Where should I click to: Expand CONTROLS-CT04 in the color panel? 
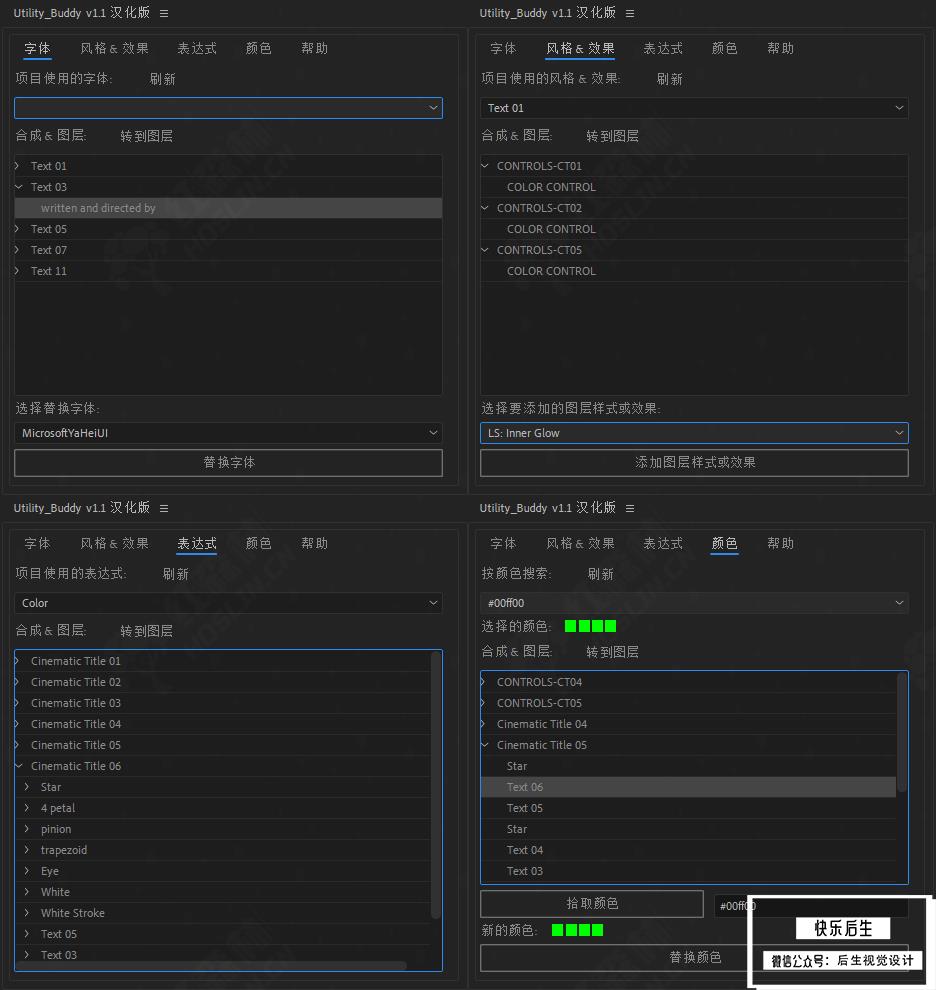tap(484, 682)
